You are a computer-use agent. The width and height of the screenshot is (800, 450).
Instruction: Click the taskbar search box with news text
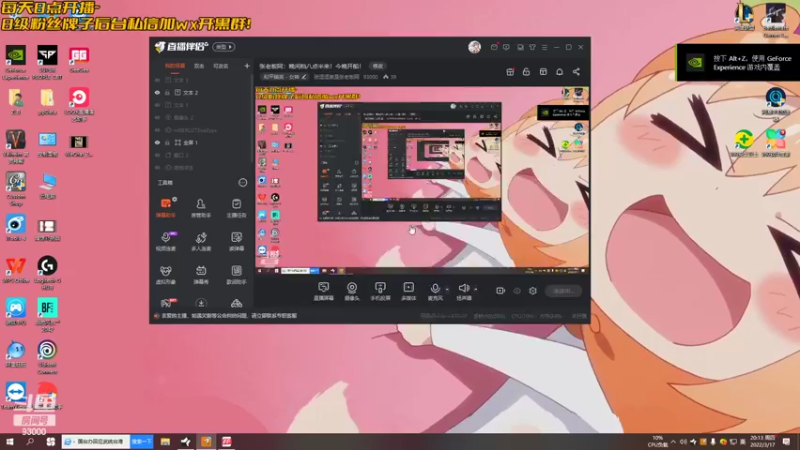[x=96, y=441]
